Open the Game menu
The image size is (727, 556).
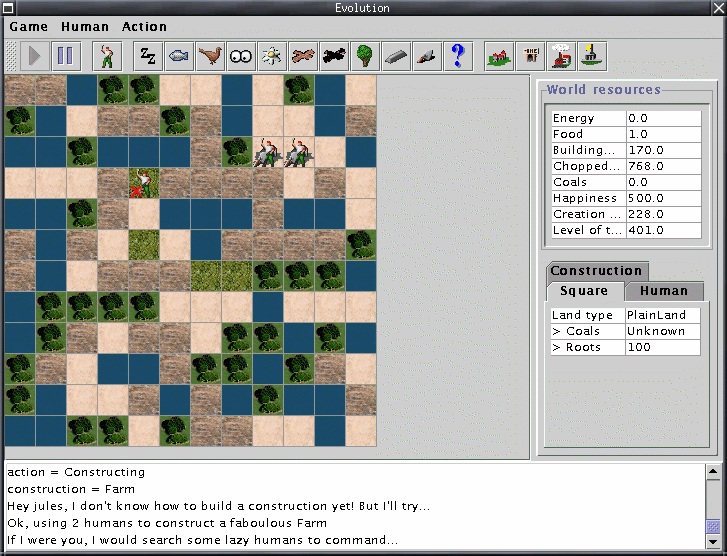pos(28,27)
